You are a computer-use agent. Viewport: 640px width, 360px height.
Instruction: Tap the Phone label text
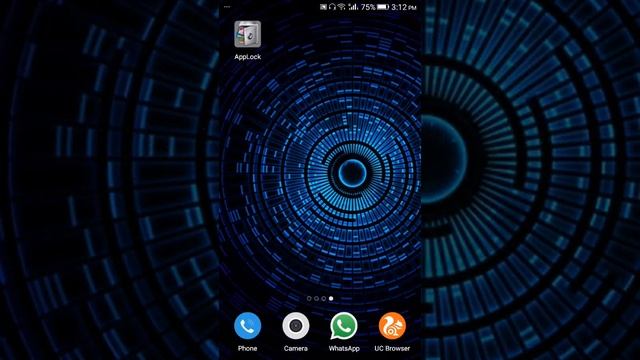[x=247, y=348]
